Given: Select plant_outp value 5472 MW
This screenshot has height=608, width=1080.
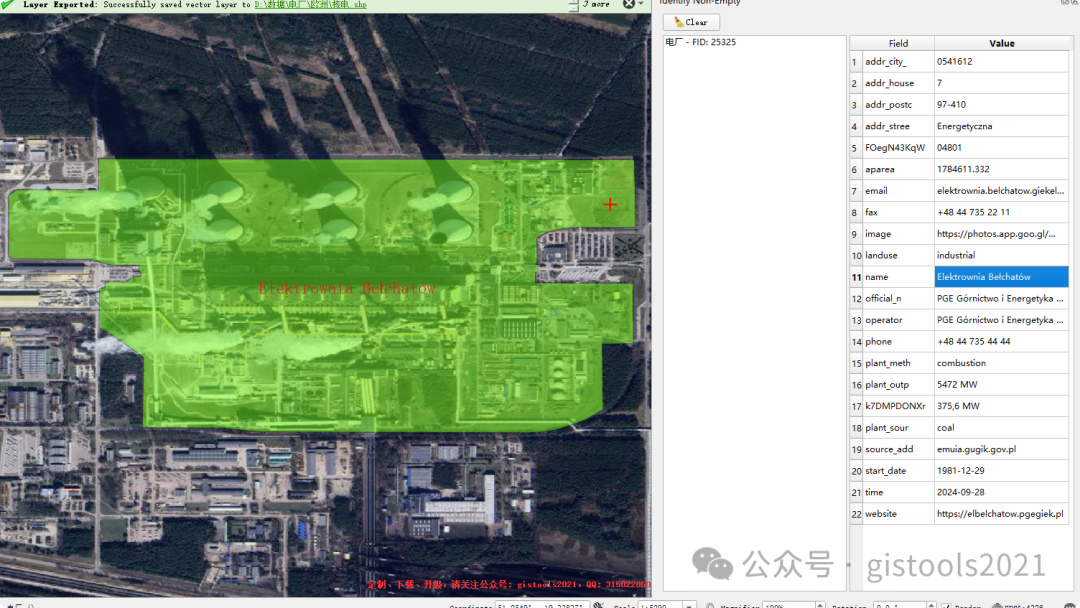Looking at the screenshot, I should coord(1001,385).
